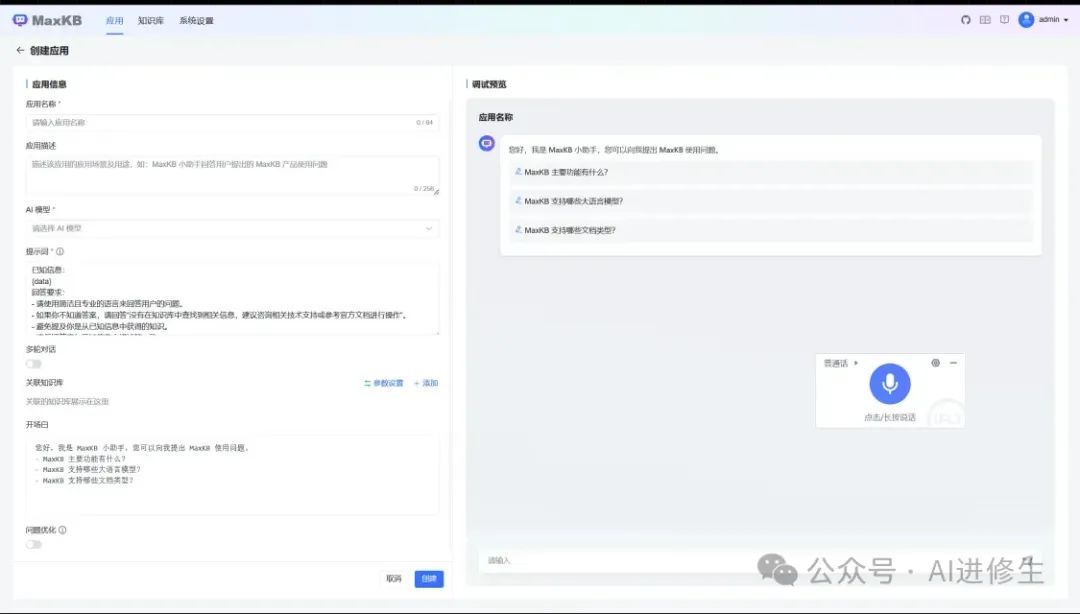Click the 应用信息 section heading
Viewport: 1080px width, 614px height.
click(x=49, y=84)
